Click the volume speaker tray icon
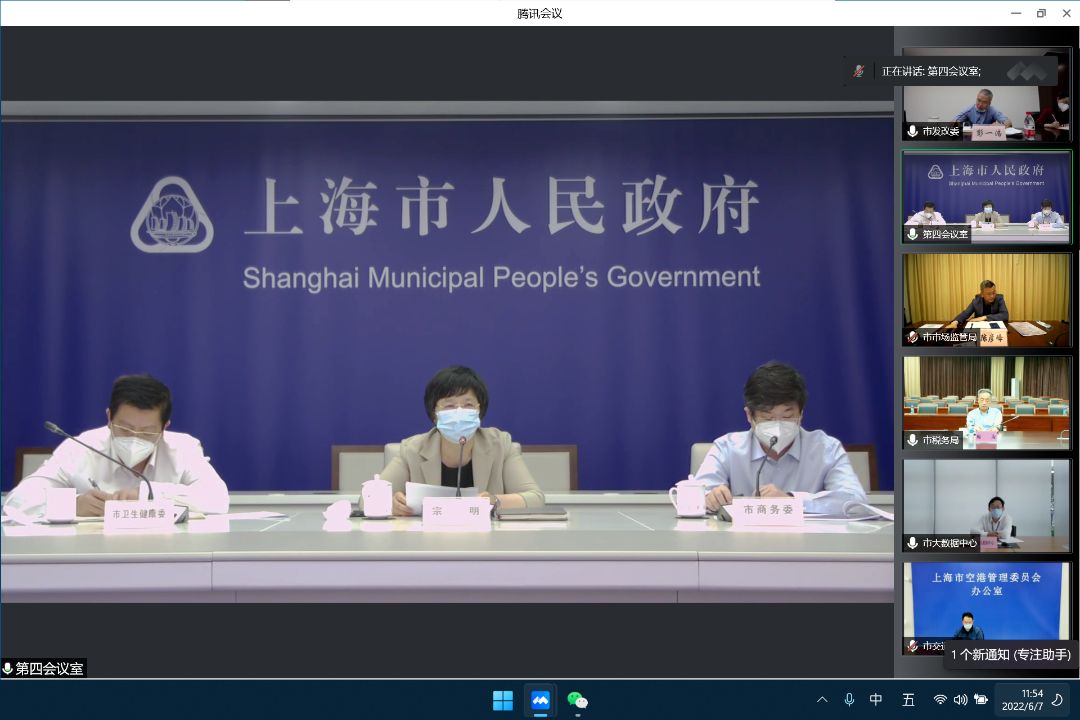 point(960,700)
